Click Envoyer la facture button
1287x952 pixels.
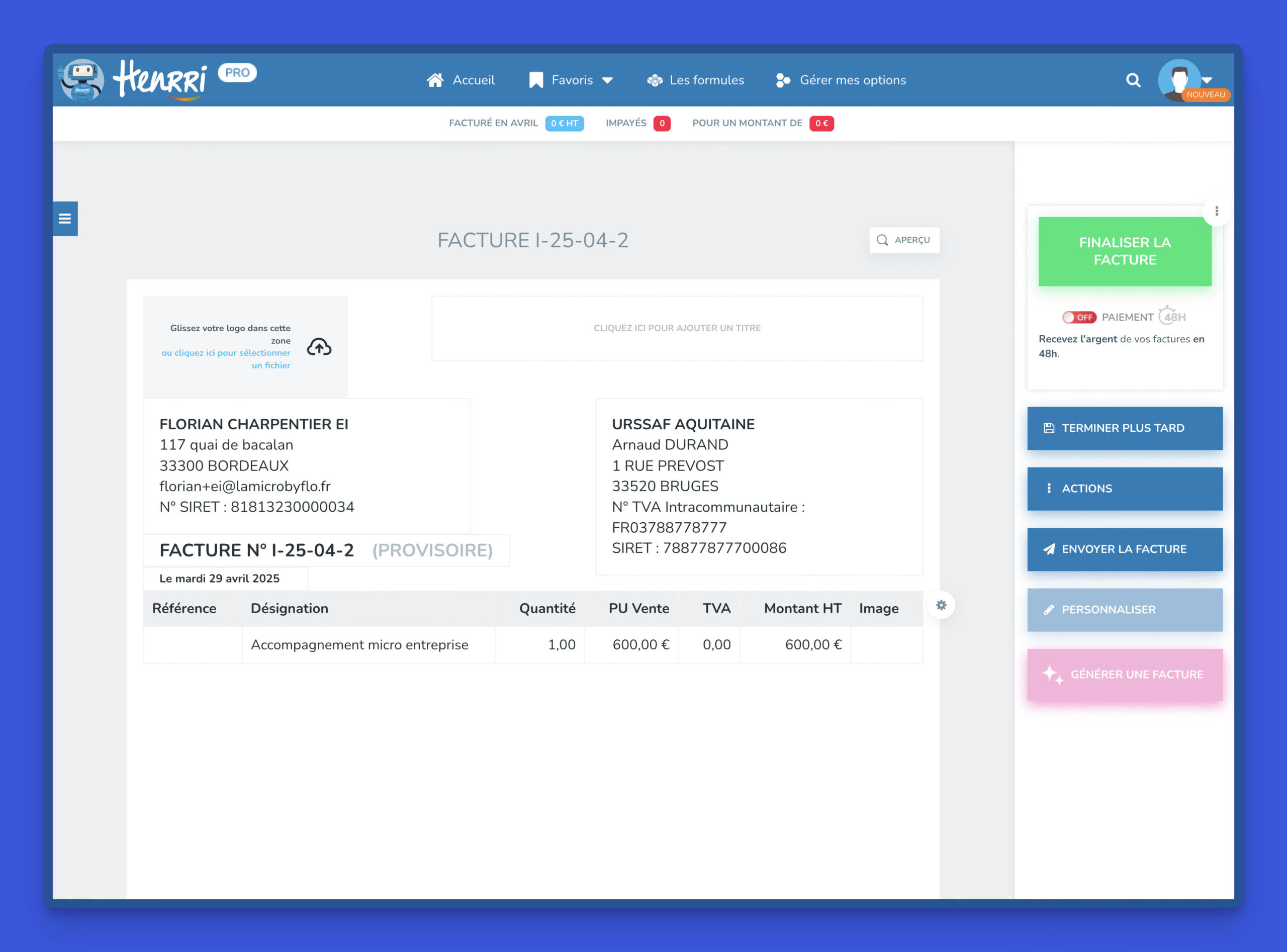(1125, 549)
